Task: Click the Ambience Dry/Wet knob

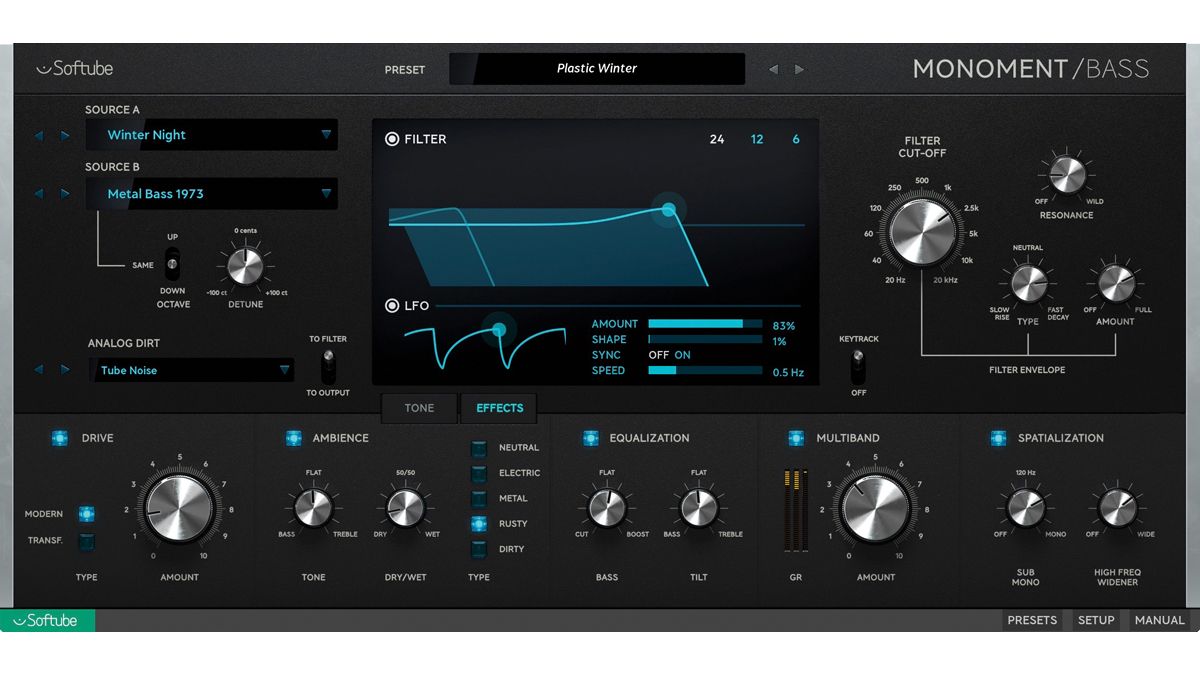Action: (405, 508)
